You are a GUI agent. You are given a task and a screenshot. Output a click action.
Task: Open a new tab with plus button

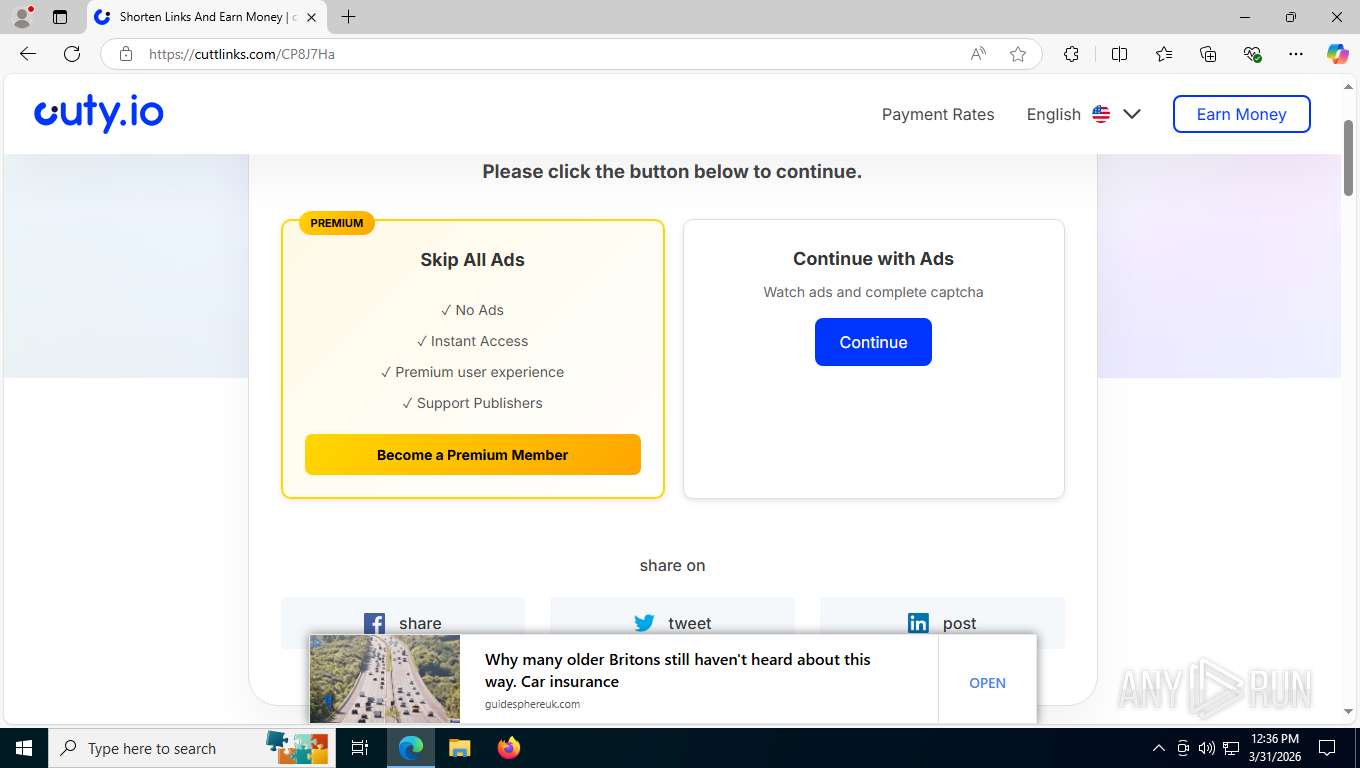click(348, 17)
